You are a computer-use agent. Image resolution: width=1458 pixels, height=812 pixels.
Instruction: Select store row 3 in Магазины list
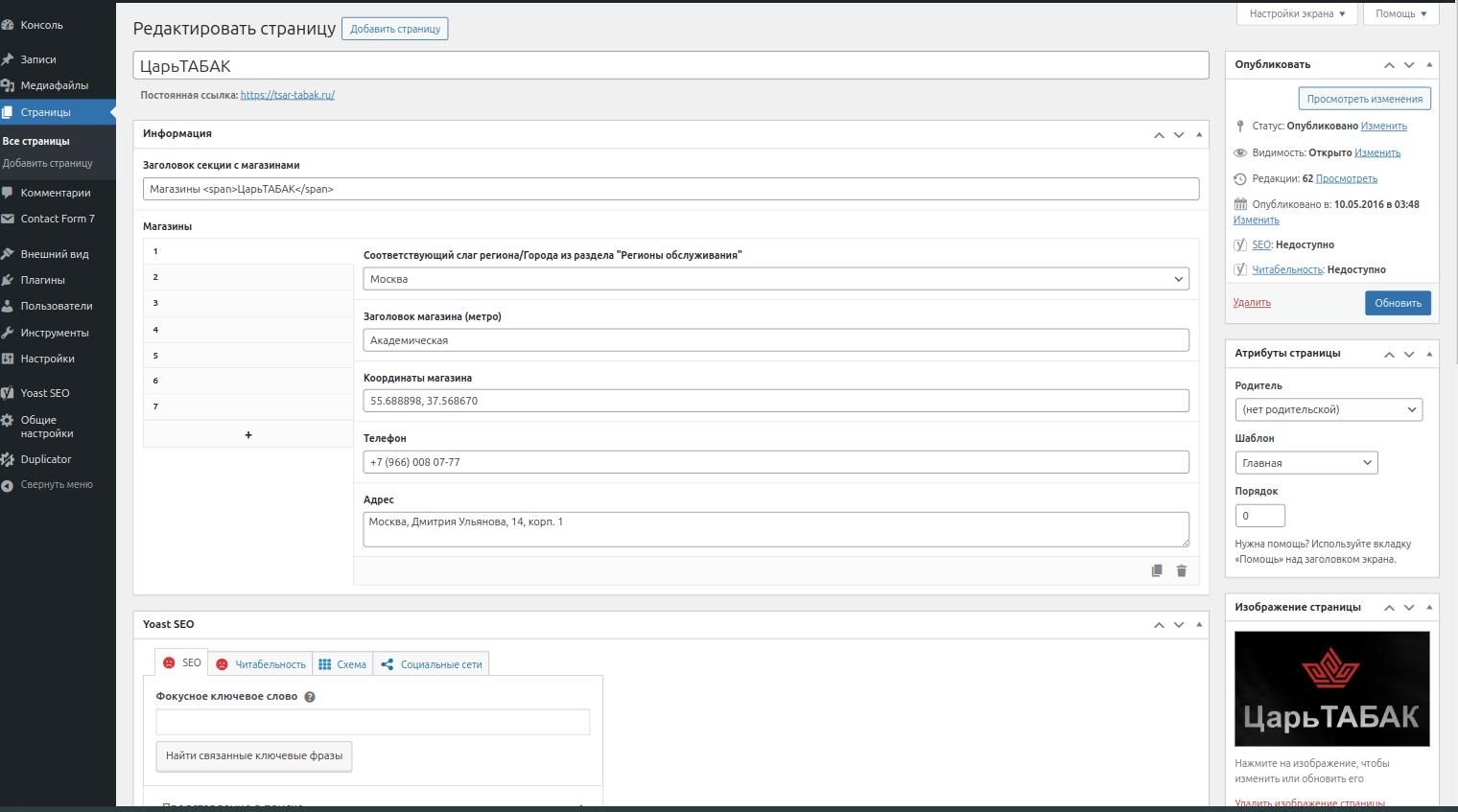248,303
